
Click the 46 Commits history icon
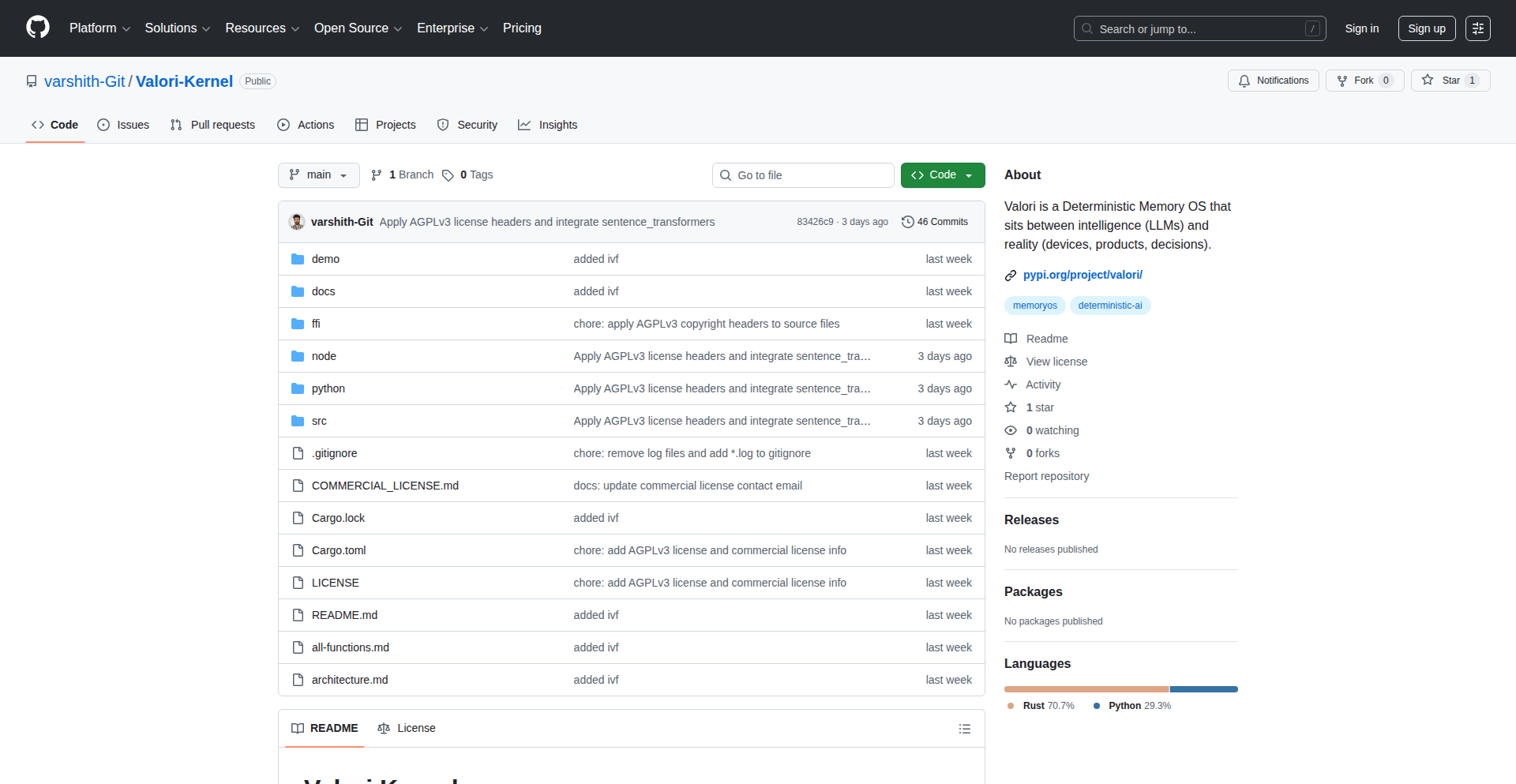pos(908,222)
